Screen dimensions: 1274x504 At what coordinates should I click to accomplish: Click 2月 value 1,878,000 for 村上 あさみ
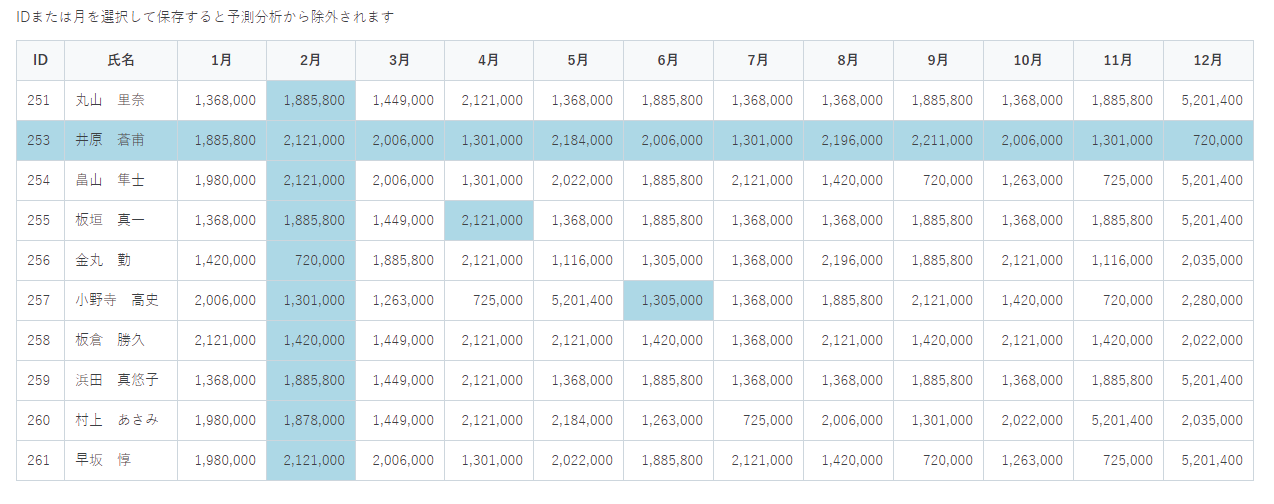click(x=313, y=420)
